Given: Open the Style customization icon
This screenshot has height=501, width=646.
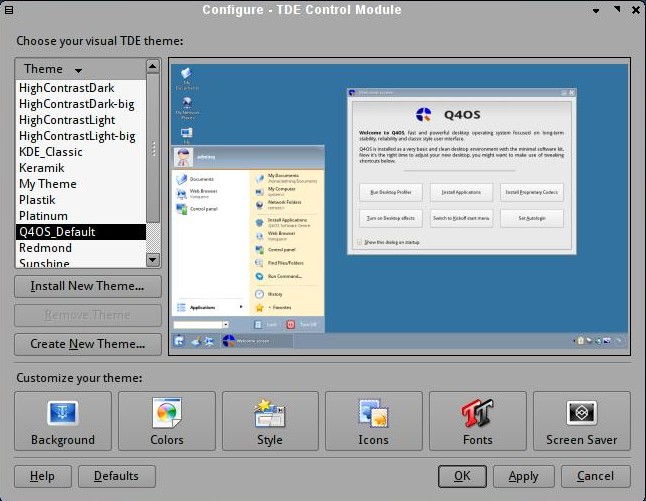Looking at the screenshot, I should coord(270,421).
